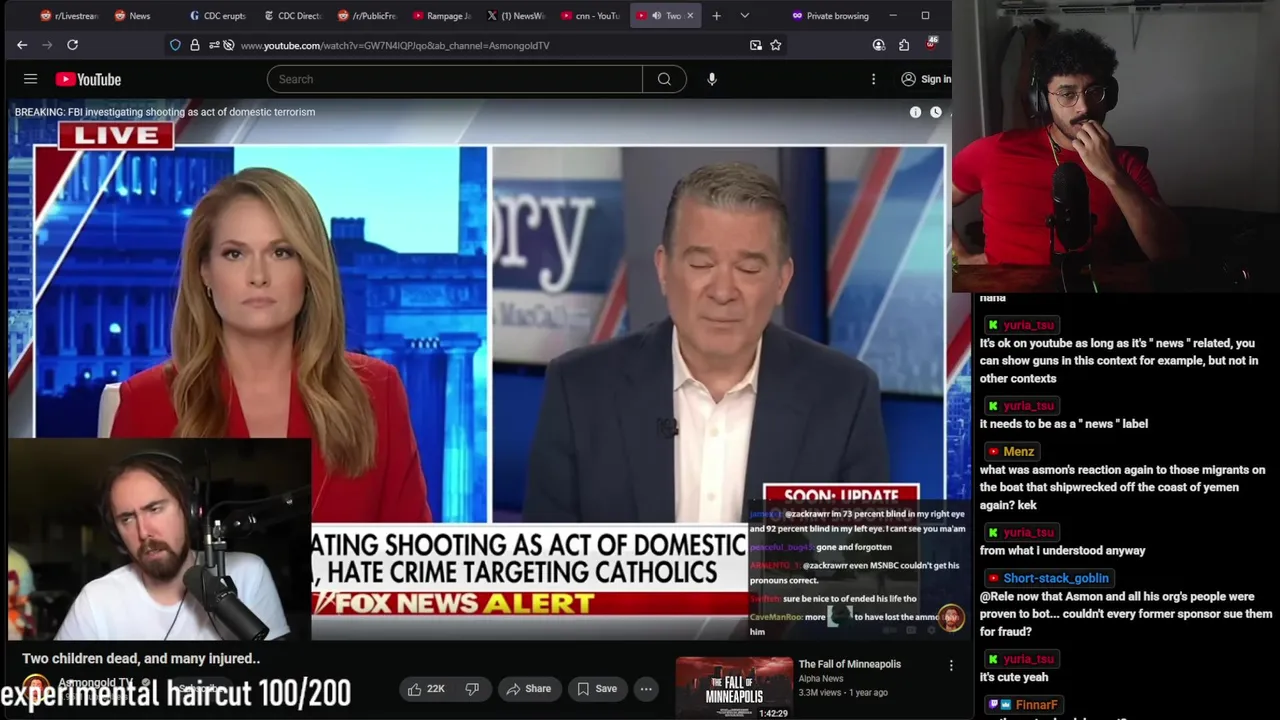Viewport: 1280px width, 720px height.
Task: Click chat username Menz
Action: click(1018, 452)
